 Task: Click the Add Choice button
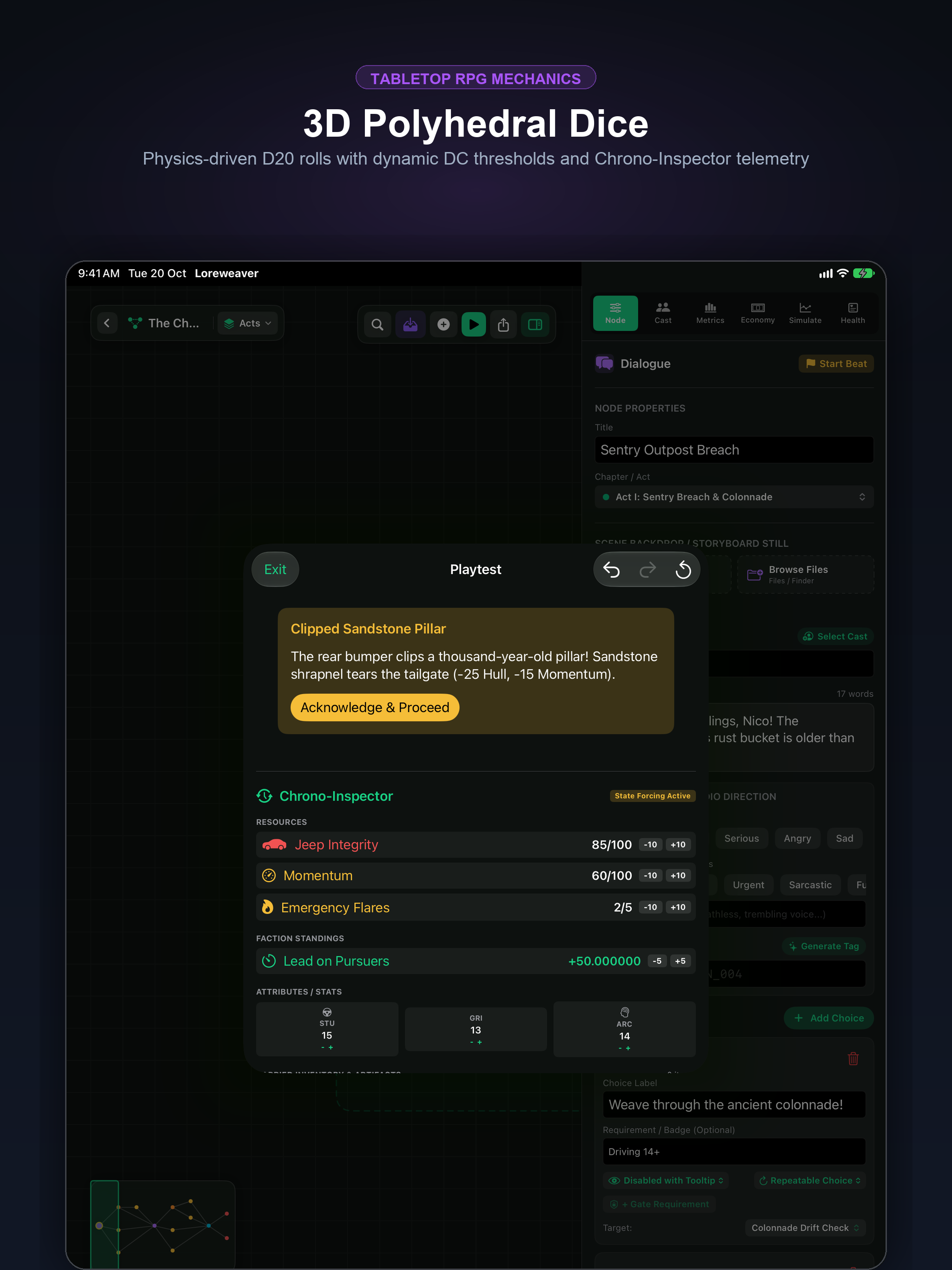[828, 1018]
